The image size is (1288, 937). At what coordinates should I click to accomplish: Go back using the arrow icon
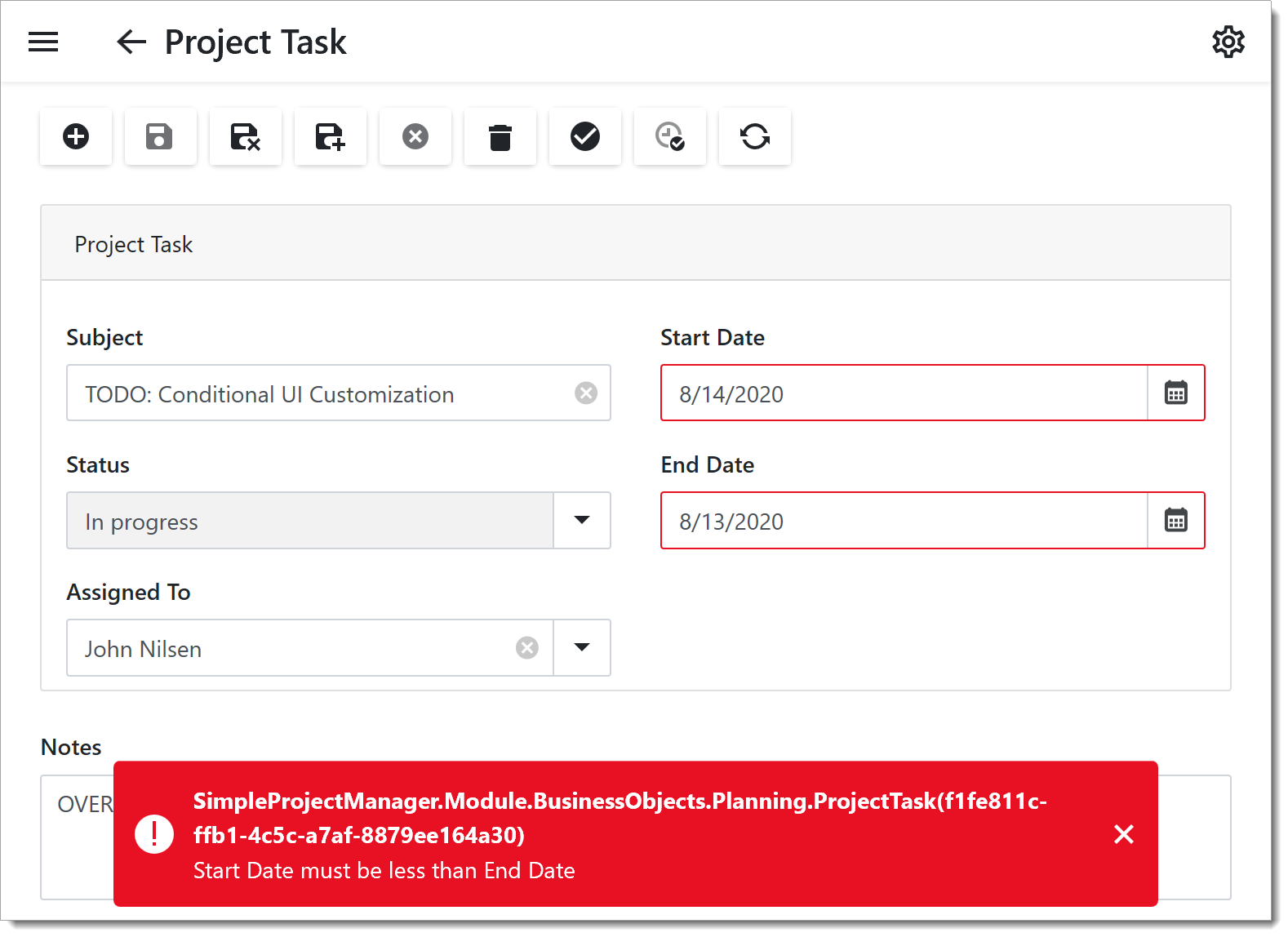point(131,42)
